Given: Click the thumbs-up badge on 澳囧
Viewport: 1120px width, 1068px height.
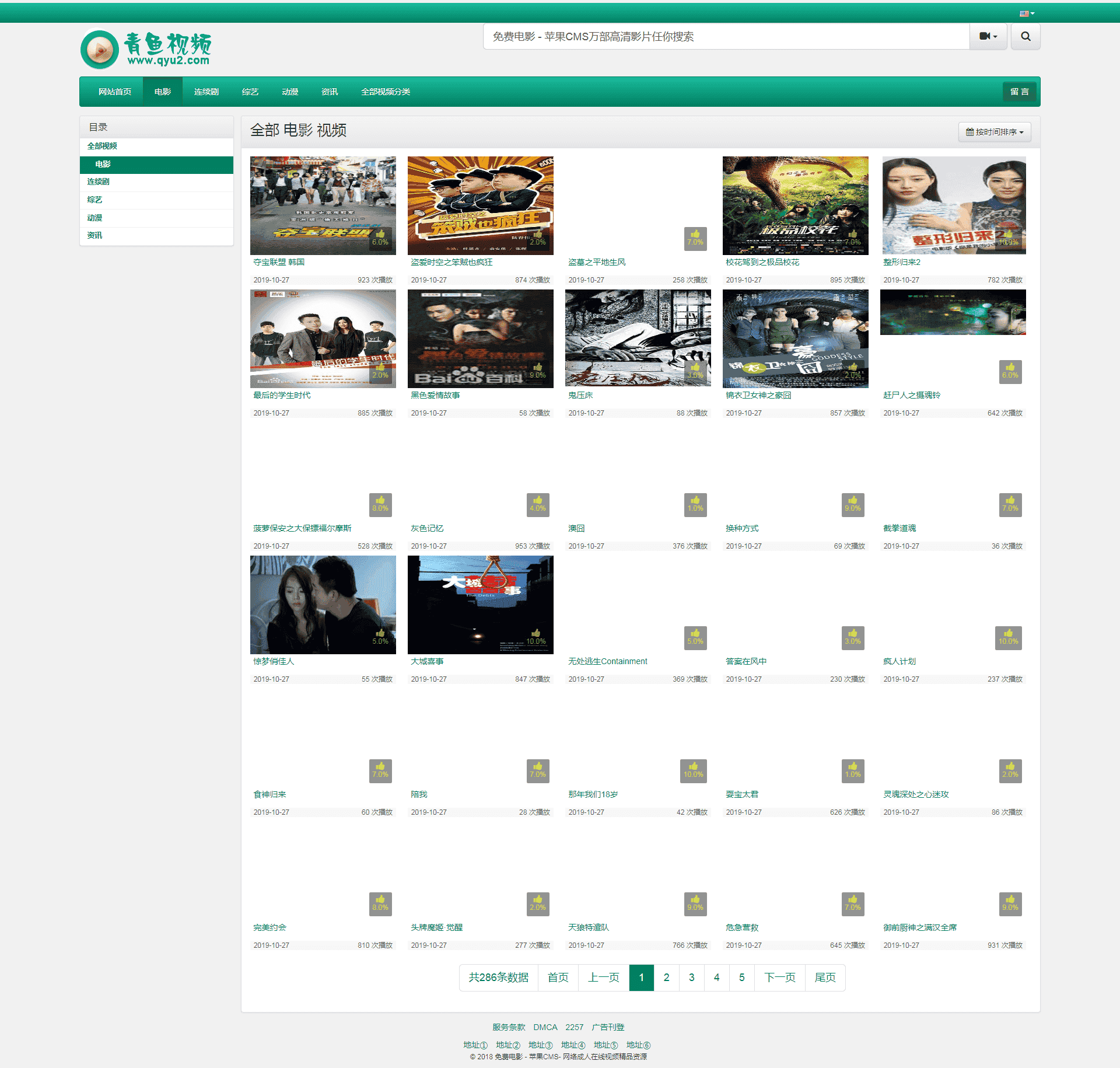Looking at the screenshot, I should pos(695,504).
